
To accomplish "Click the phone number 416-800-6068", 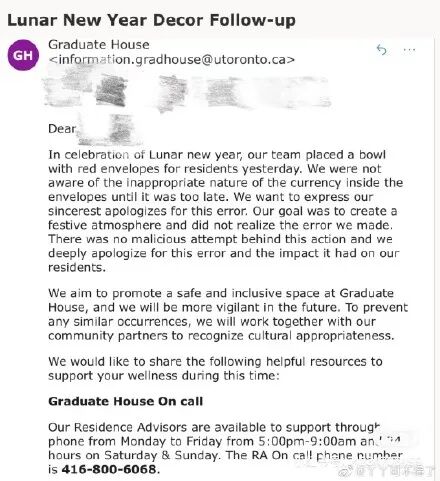I will click(x=109, y=470).
